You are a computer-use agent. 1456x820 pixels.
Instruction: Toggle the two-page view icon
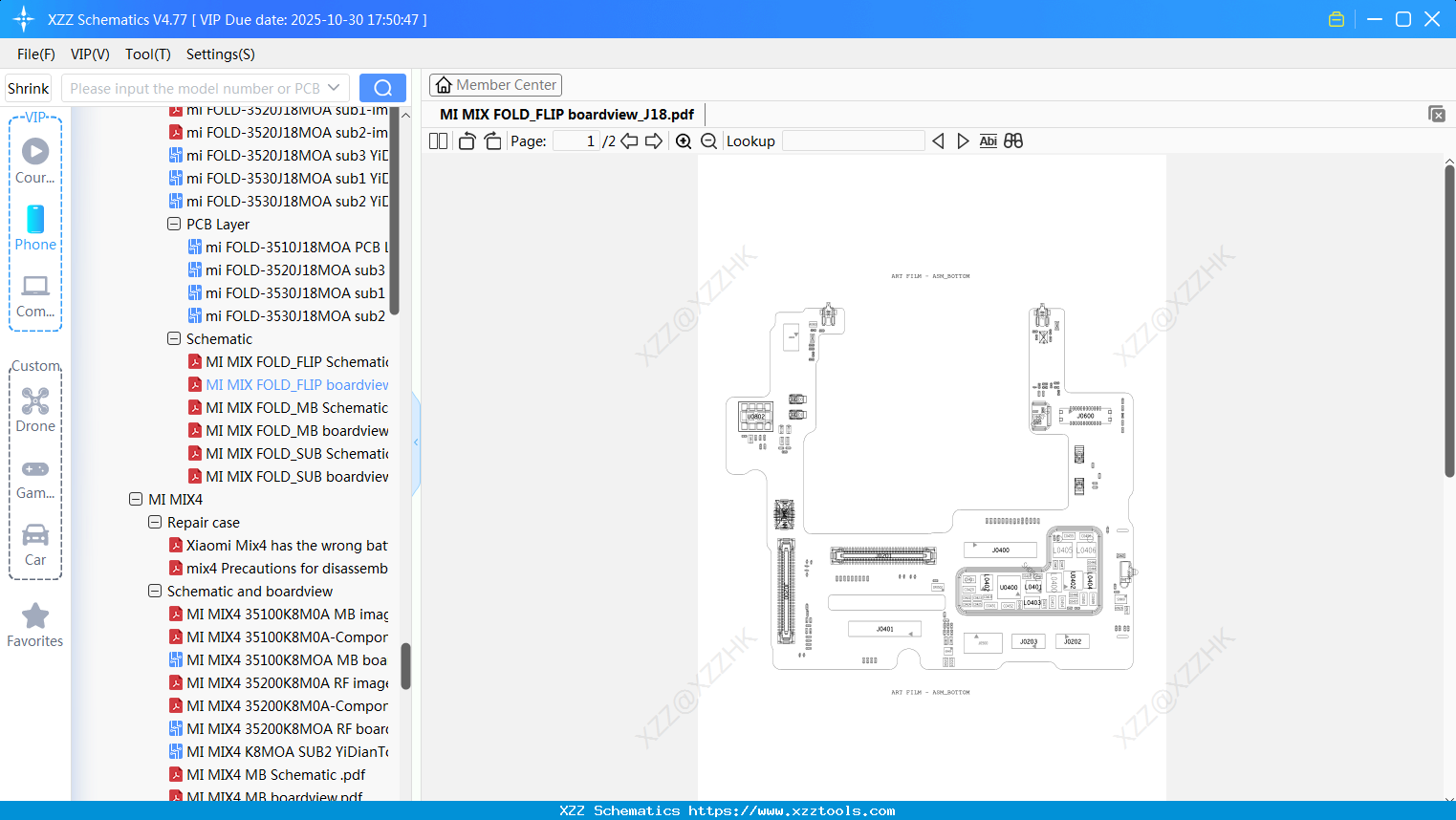[x=438, y=141]
